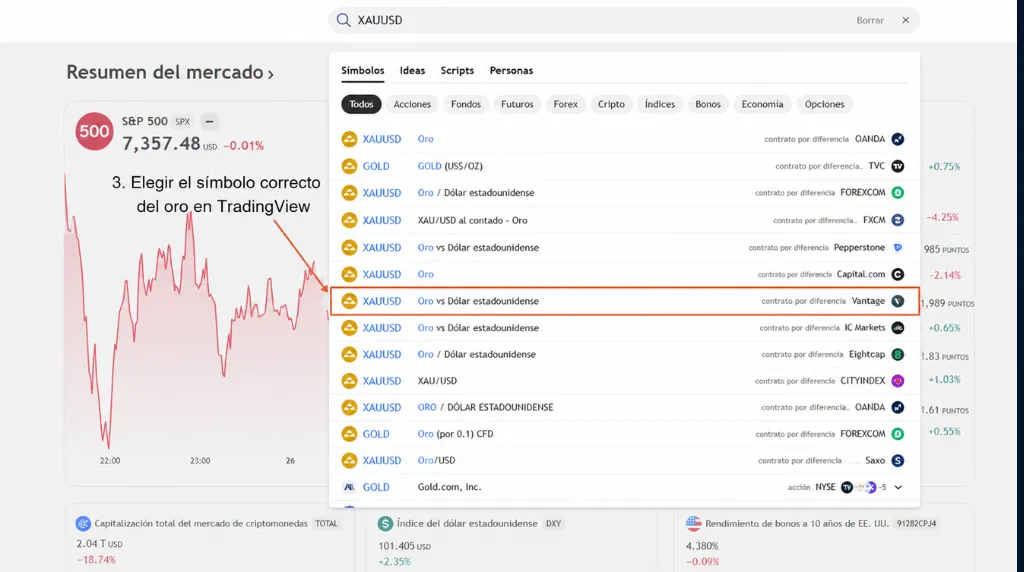1024x572 pixels.
Task: Click Eightcap broker logo icon
Action: point(898,355)
